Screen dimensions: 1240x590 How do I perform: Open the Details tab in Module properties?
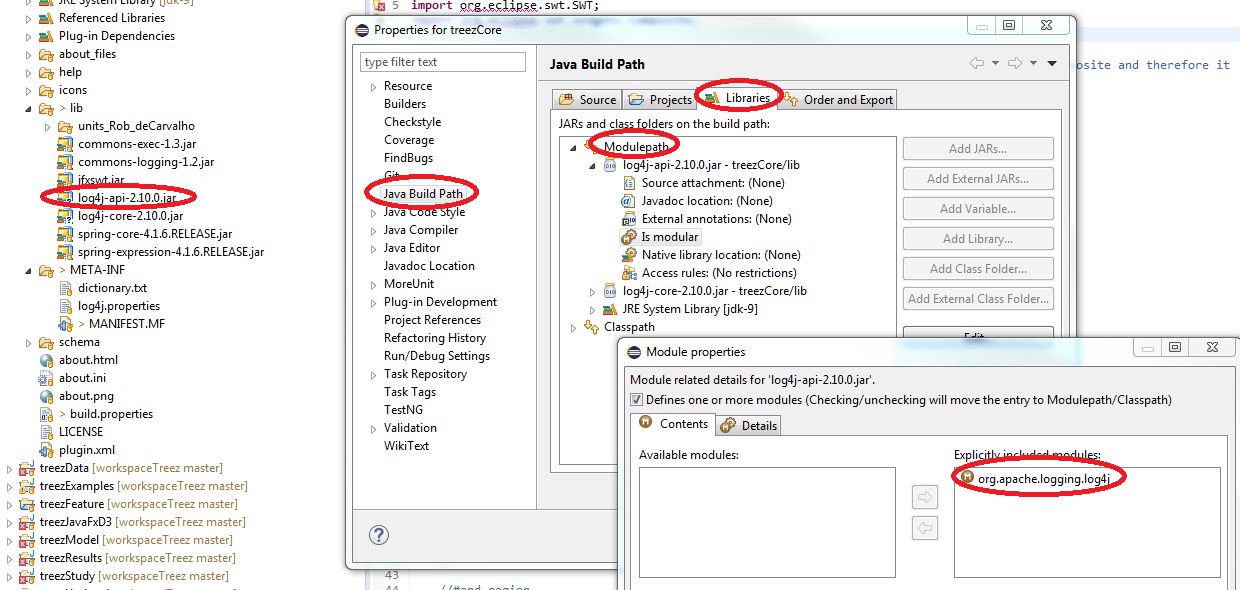(749, 425)
